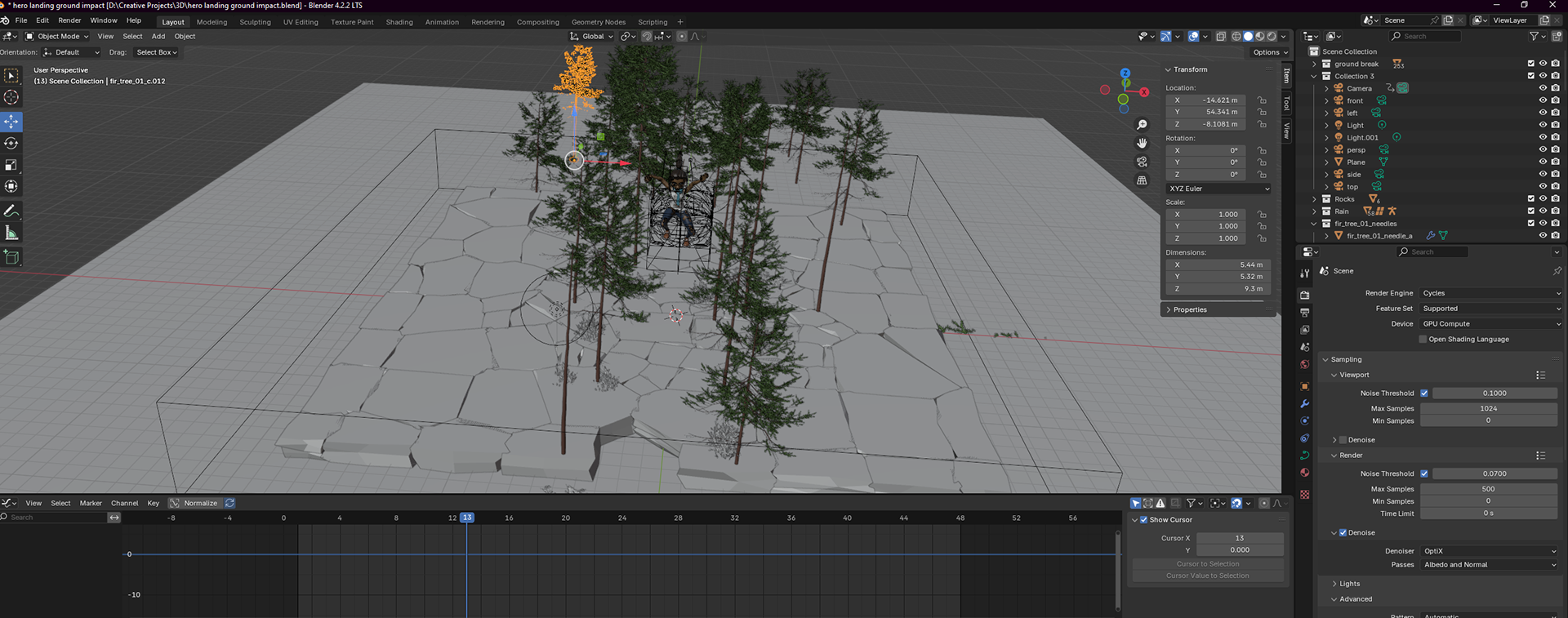Hide the Rocks collection in viewport
1568x618 pixels.
pyautogui.click(x=1543, y=198)
